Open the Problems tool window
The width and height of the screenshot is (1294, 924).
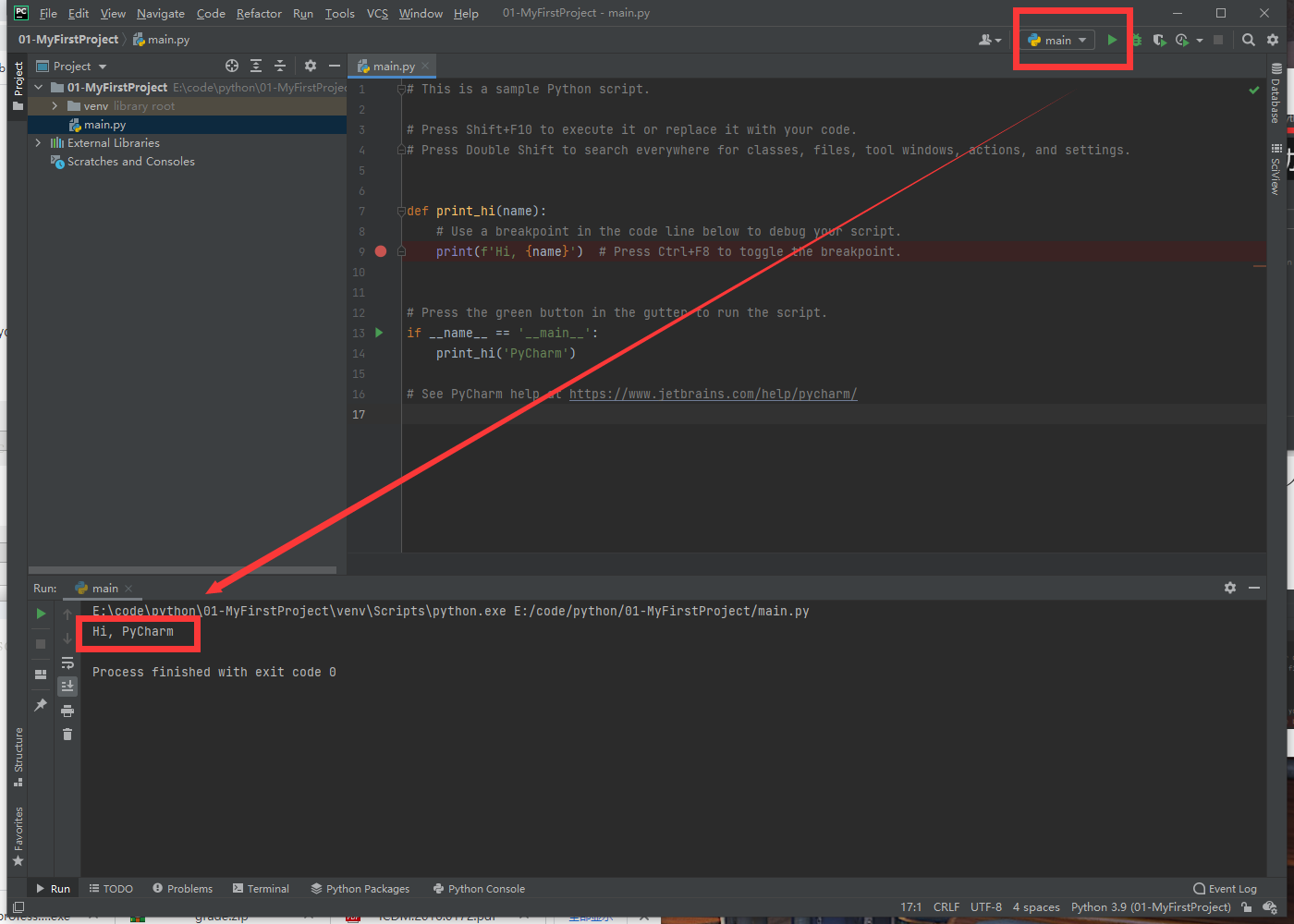point(182,889)
